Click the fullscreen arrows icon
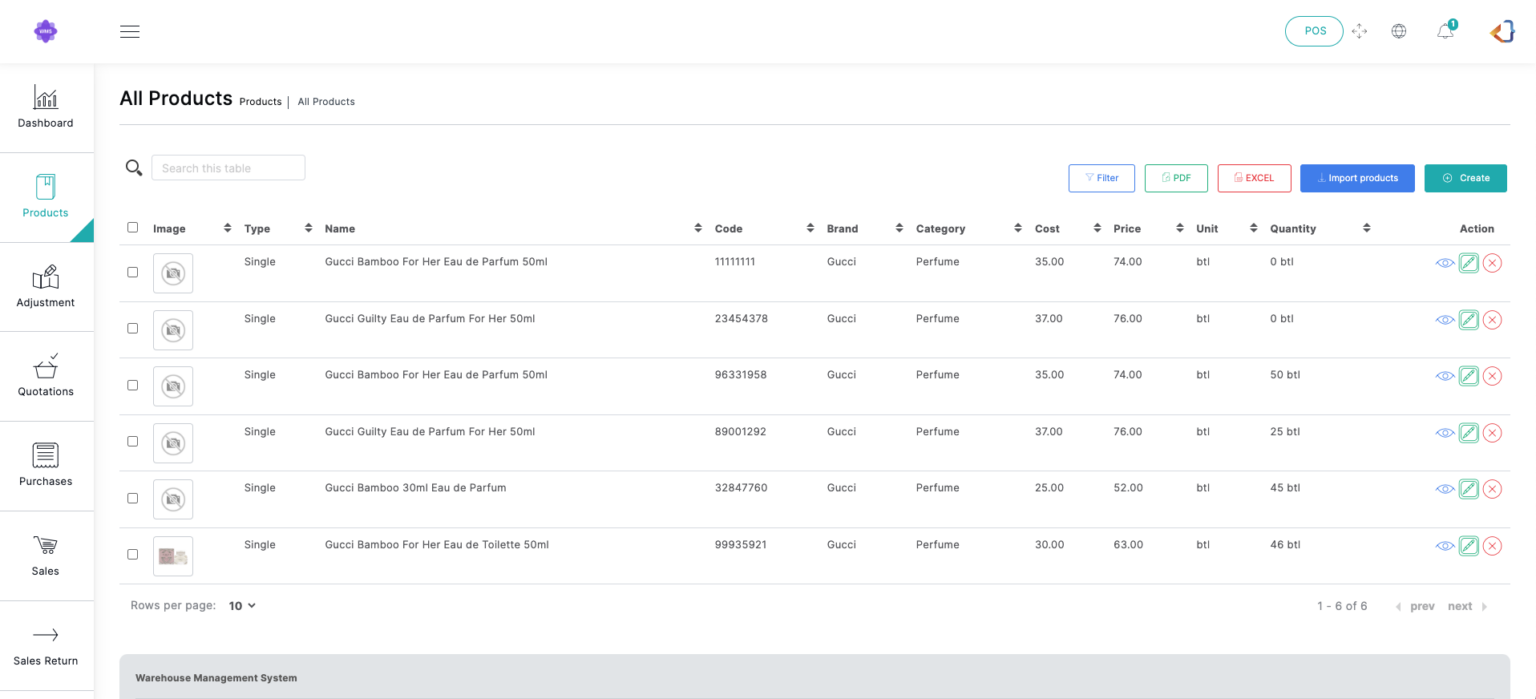This screenshot has height=699, width=1536. tap(1359, 31)
